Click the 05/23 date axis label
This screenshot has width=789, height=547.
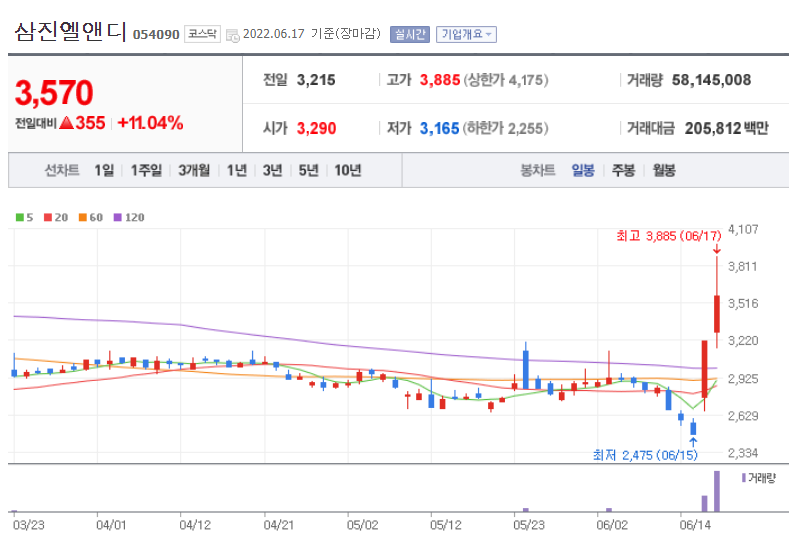pyautogui.click(x=528, y=525)
